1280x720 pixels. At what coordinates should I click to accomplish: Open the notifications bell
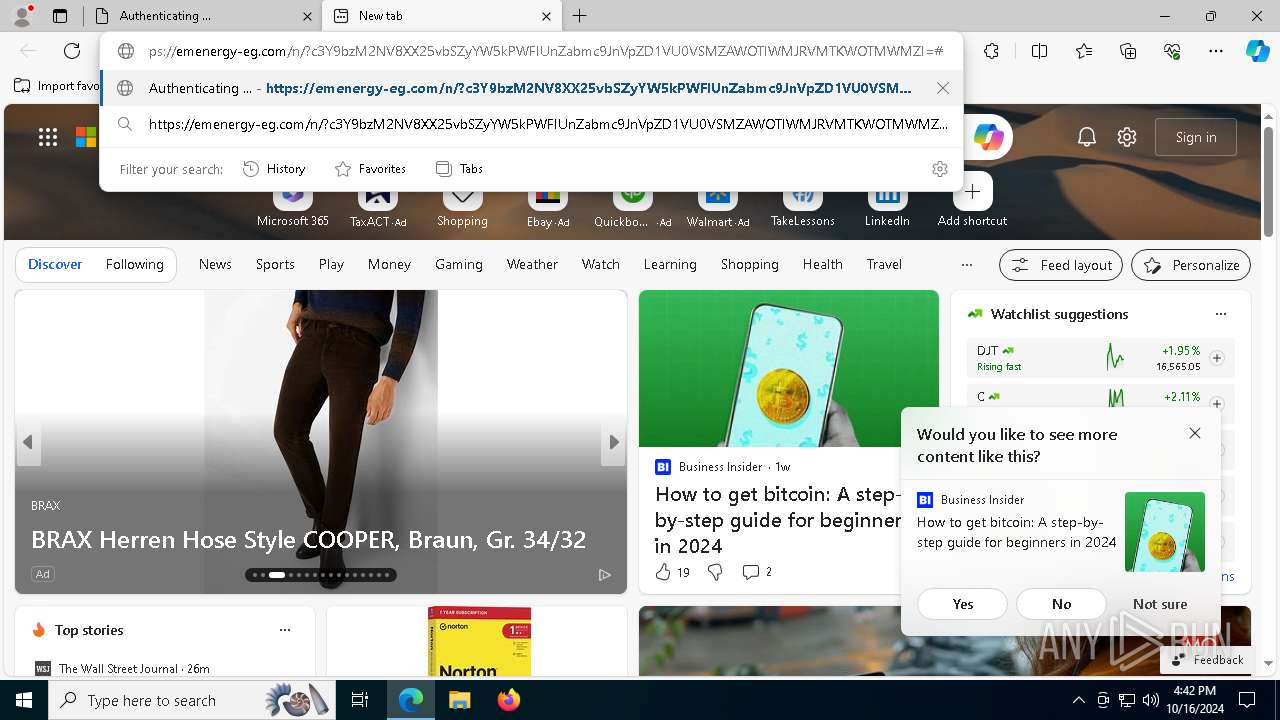pyautogui.click(x=1087, y=137)
